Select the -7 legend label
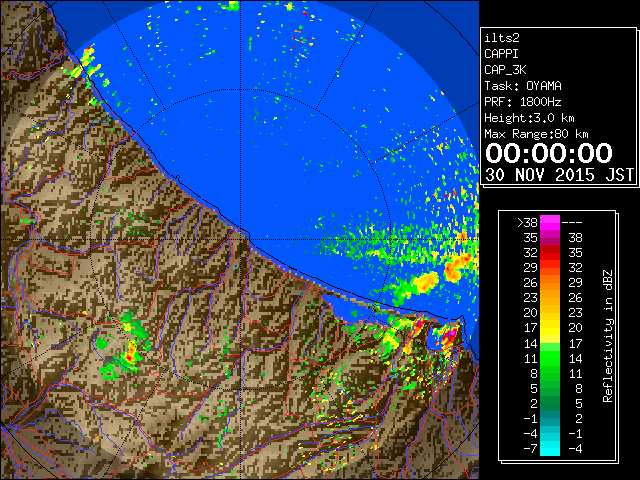 click(x=530, y=449)
